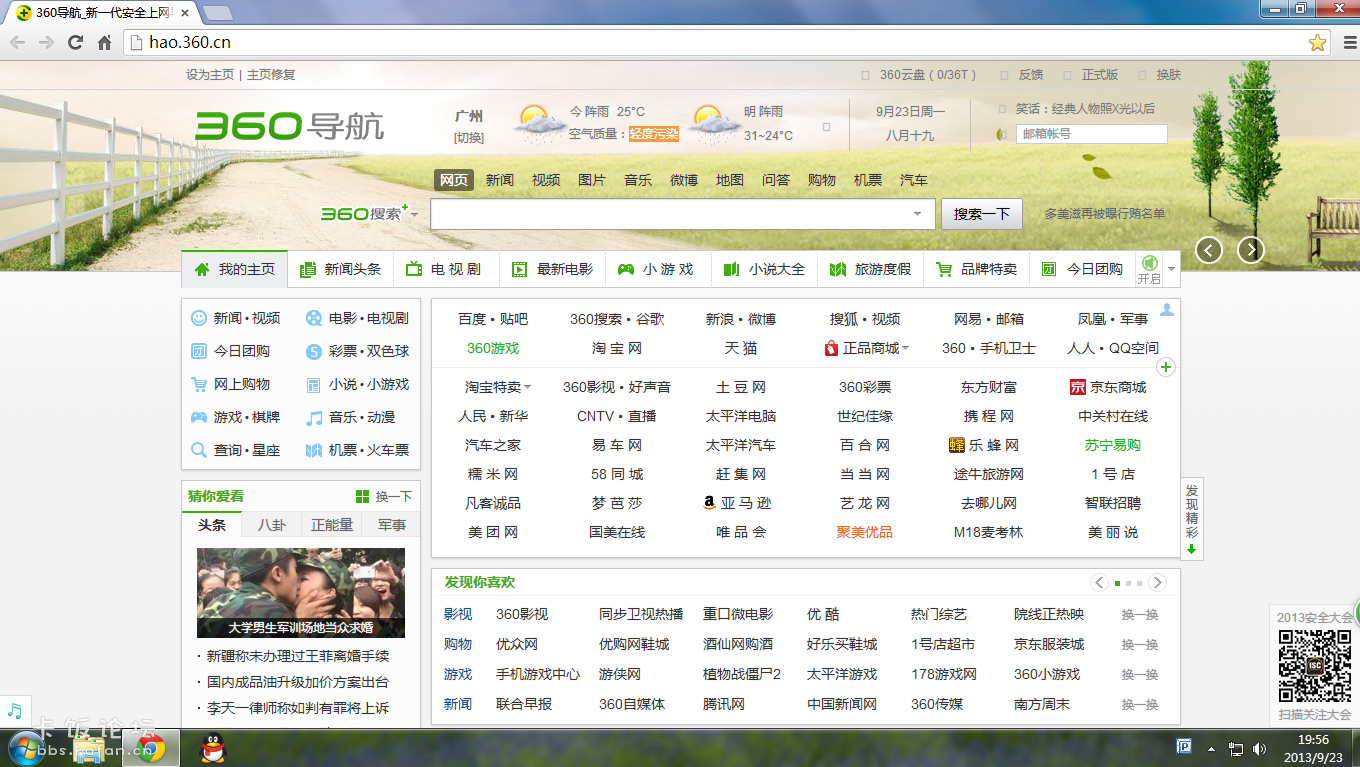Click the 搜索一下 button
The image size is (1360, 767).
[981, 214]
